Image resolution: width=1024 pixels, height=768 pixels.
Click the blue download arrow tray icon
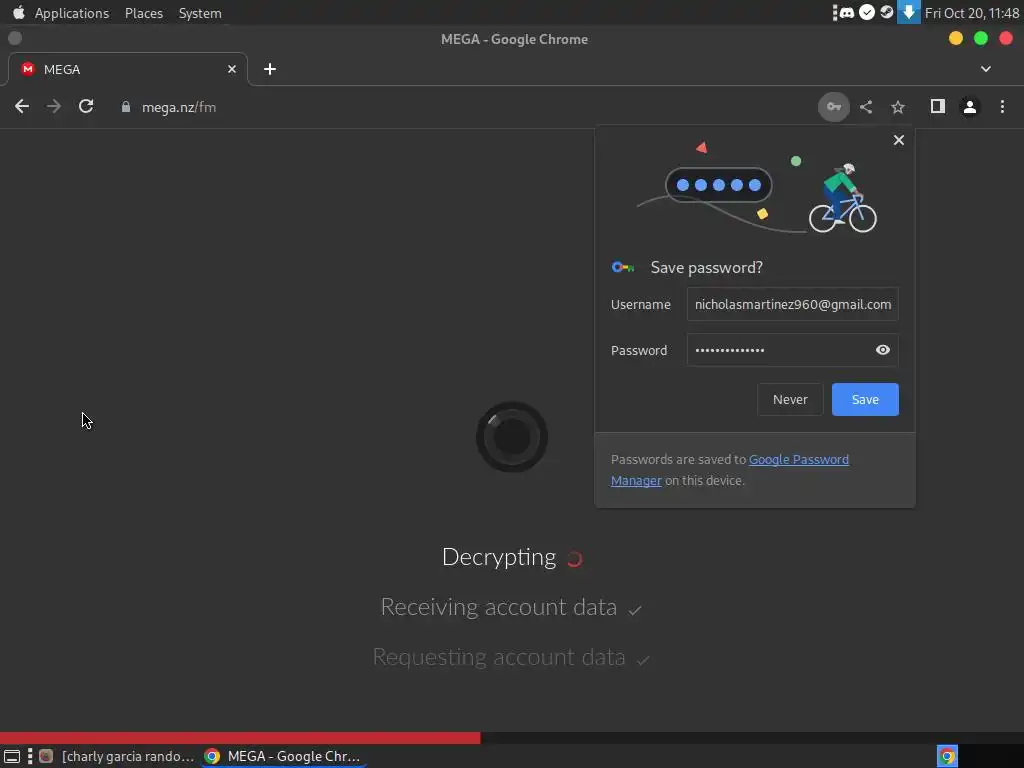point(908,12)
